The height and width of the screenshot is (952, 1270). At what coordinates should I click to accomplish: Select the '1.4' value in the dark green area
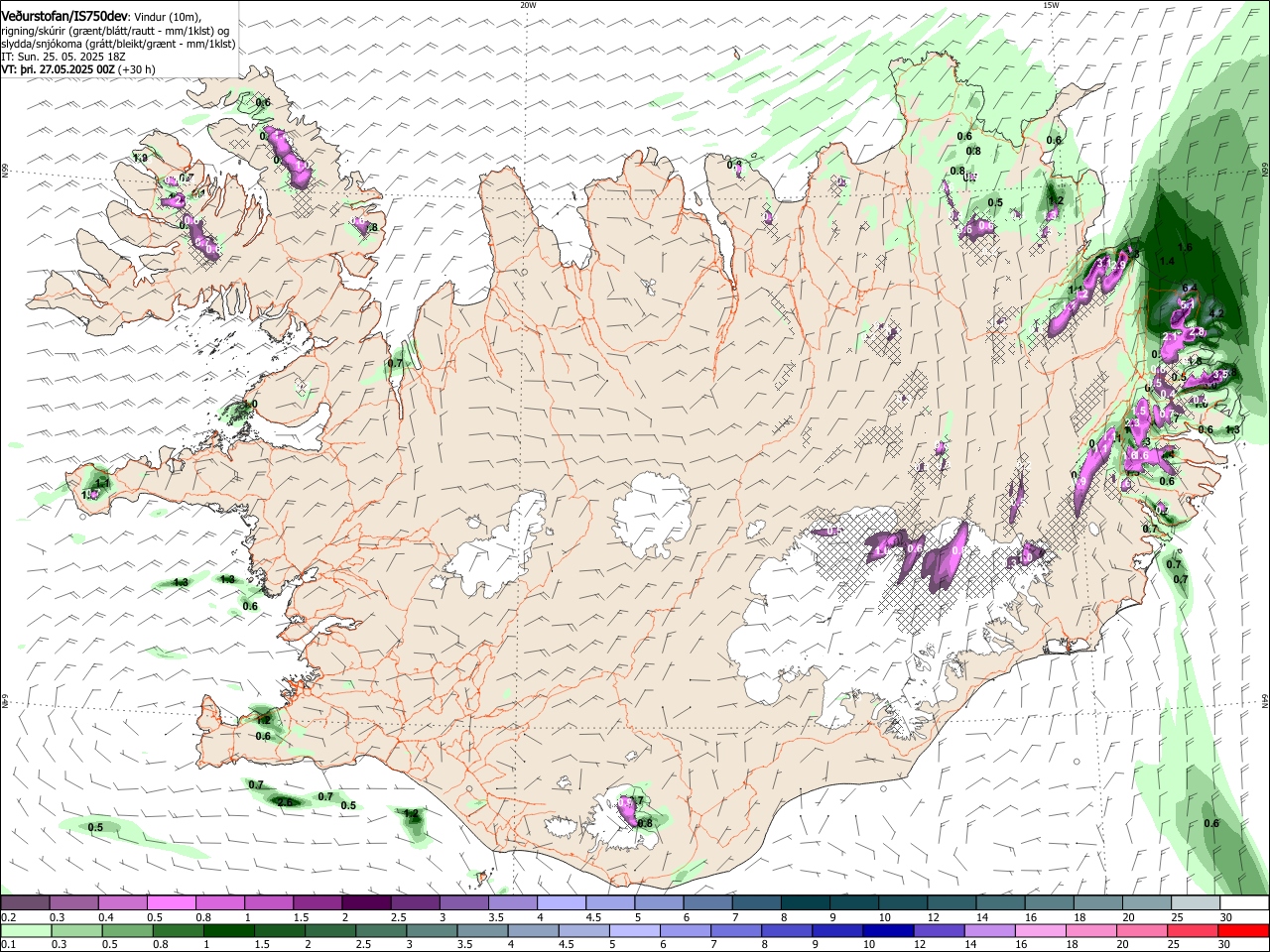coord(1167,261)
